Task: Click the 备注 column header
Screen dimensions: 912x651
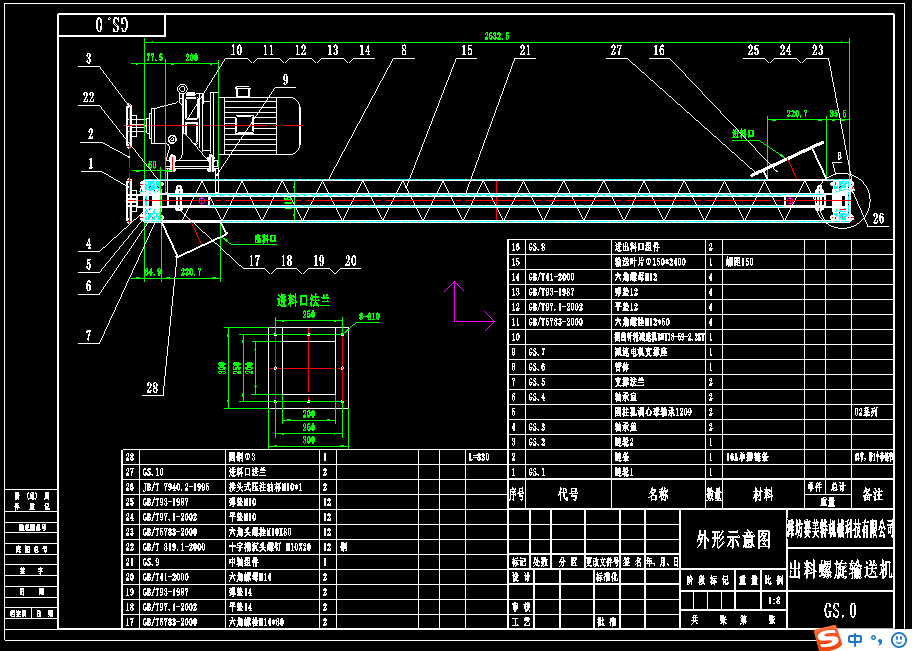Action: click(872, 495)
